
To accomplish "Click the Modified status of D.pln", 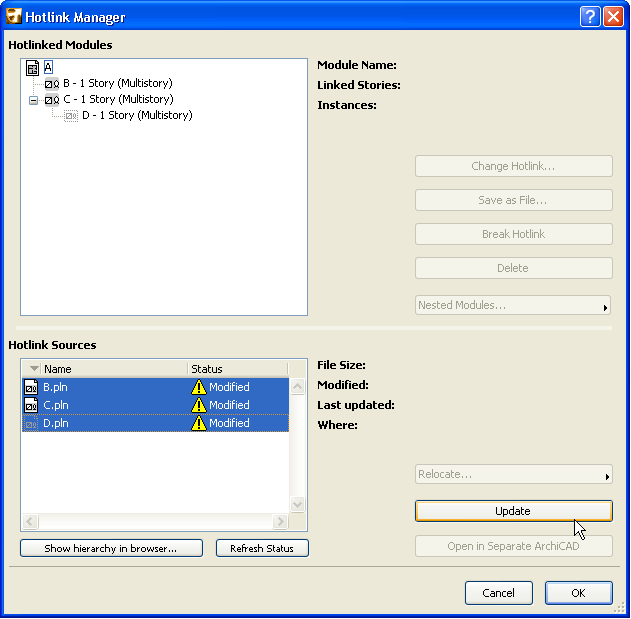I will point(229,424).
